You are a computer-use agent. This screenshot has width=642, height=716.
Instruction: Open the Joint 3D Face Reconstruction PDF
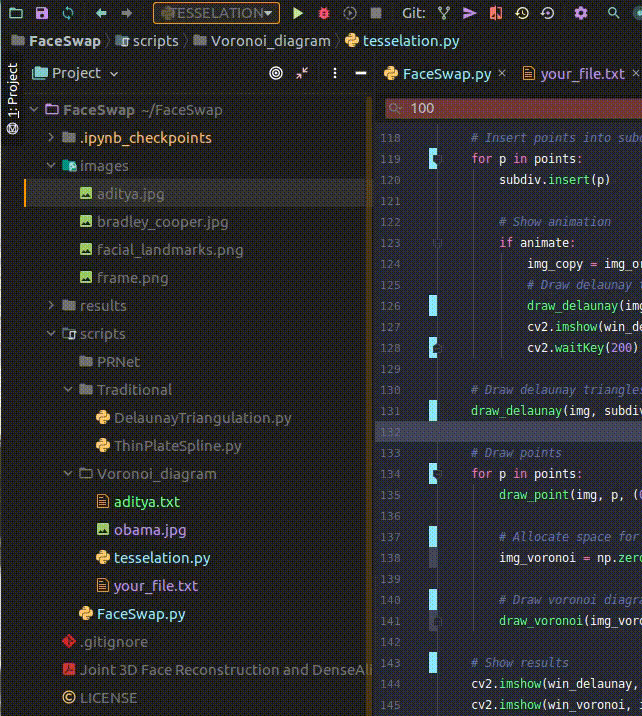pyautogui.click(x=226, y=670)
